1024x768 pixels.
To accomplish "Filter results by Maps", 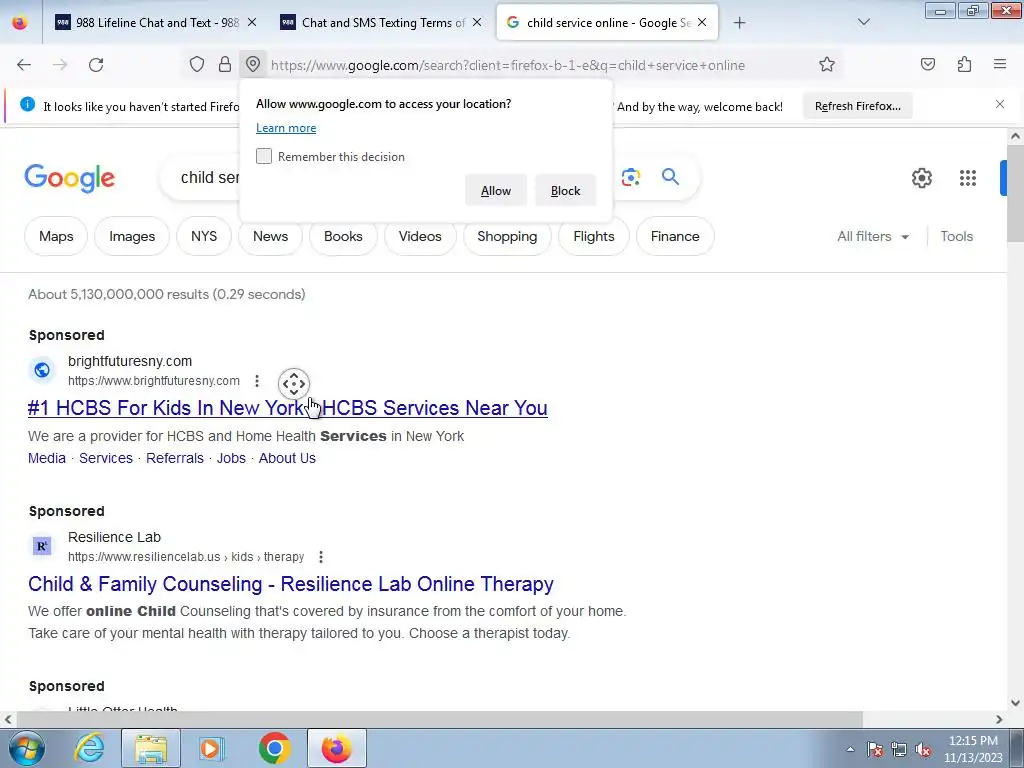I will pos(56,236).
